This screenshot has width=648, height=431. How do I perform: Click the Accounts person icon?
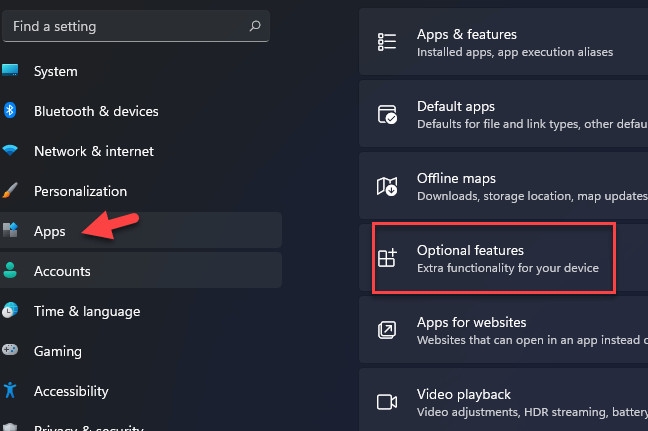pyautogui.click(x=10, y=270)
